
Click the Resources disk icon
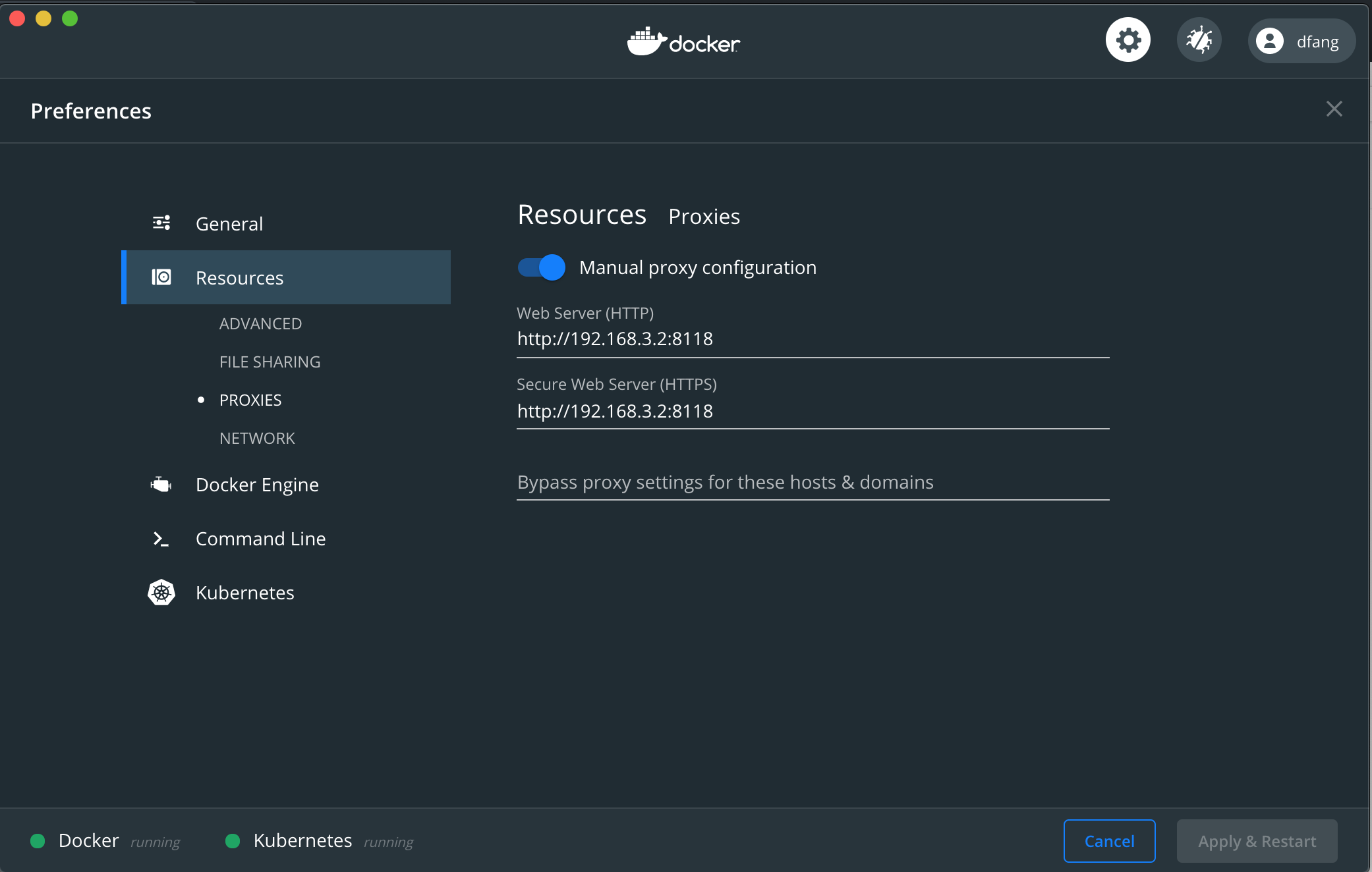(161, 277)
